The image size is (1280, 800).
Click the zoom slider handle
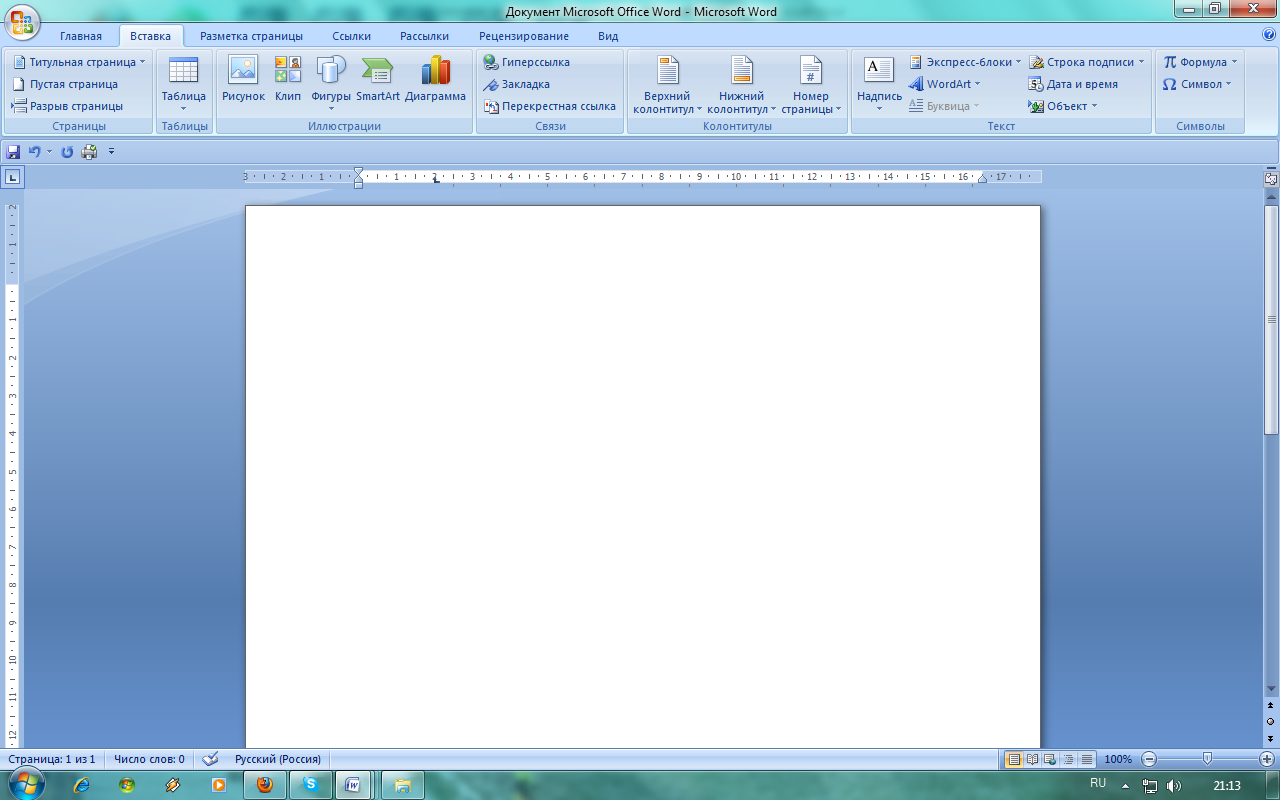pos(1208,760)
